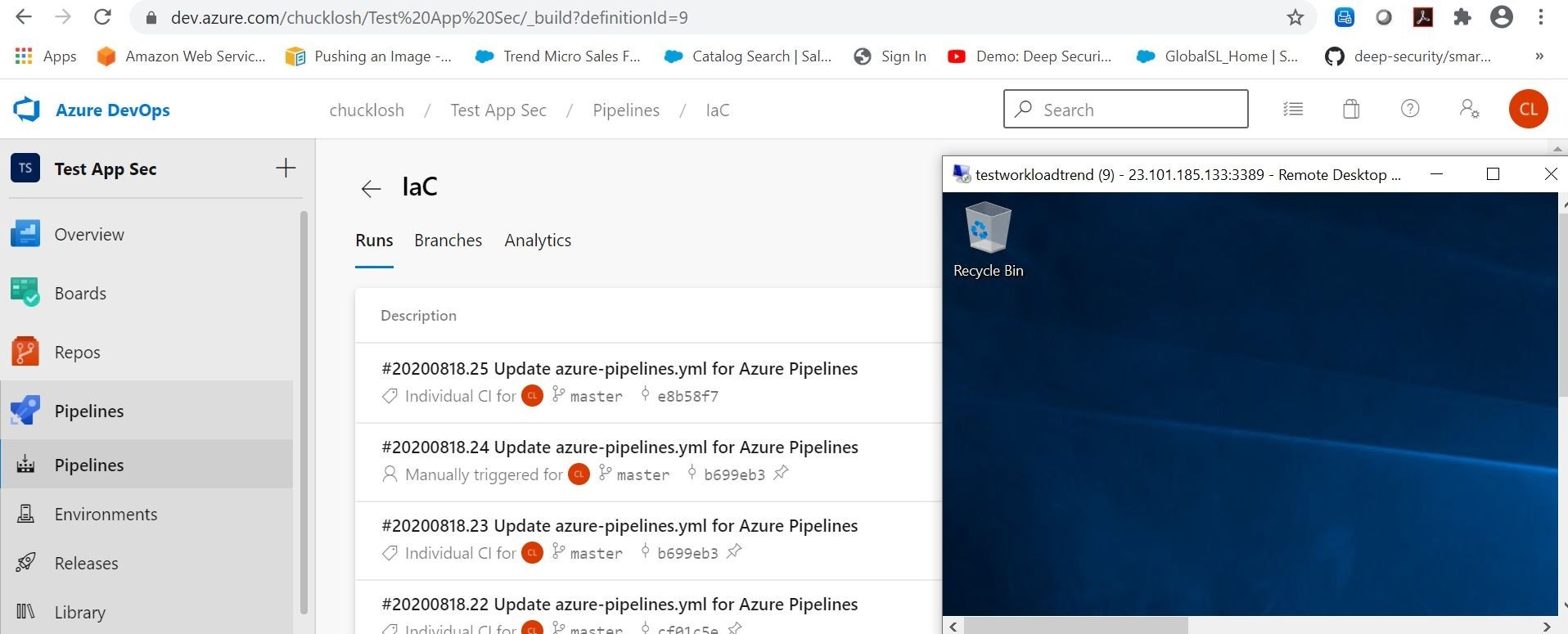Show more bookmarks with the chevron
1568x634 pixels.
click(x=1539, y=56)
